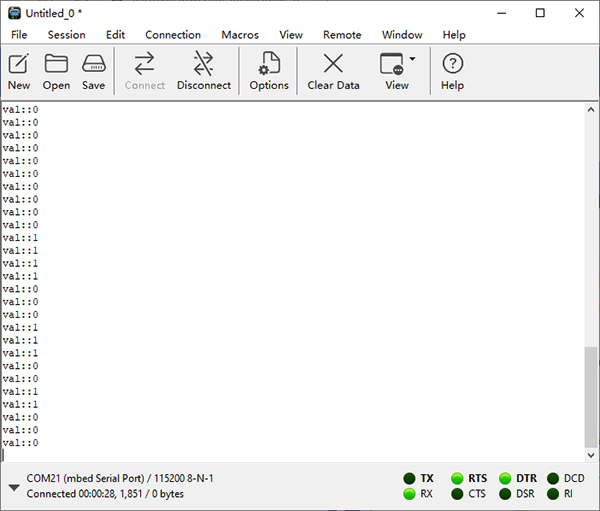Open the Edit menu
This screenshot has width=600, height=511.
pyautogui.click(x=115, y=35)
